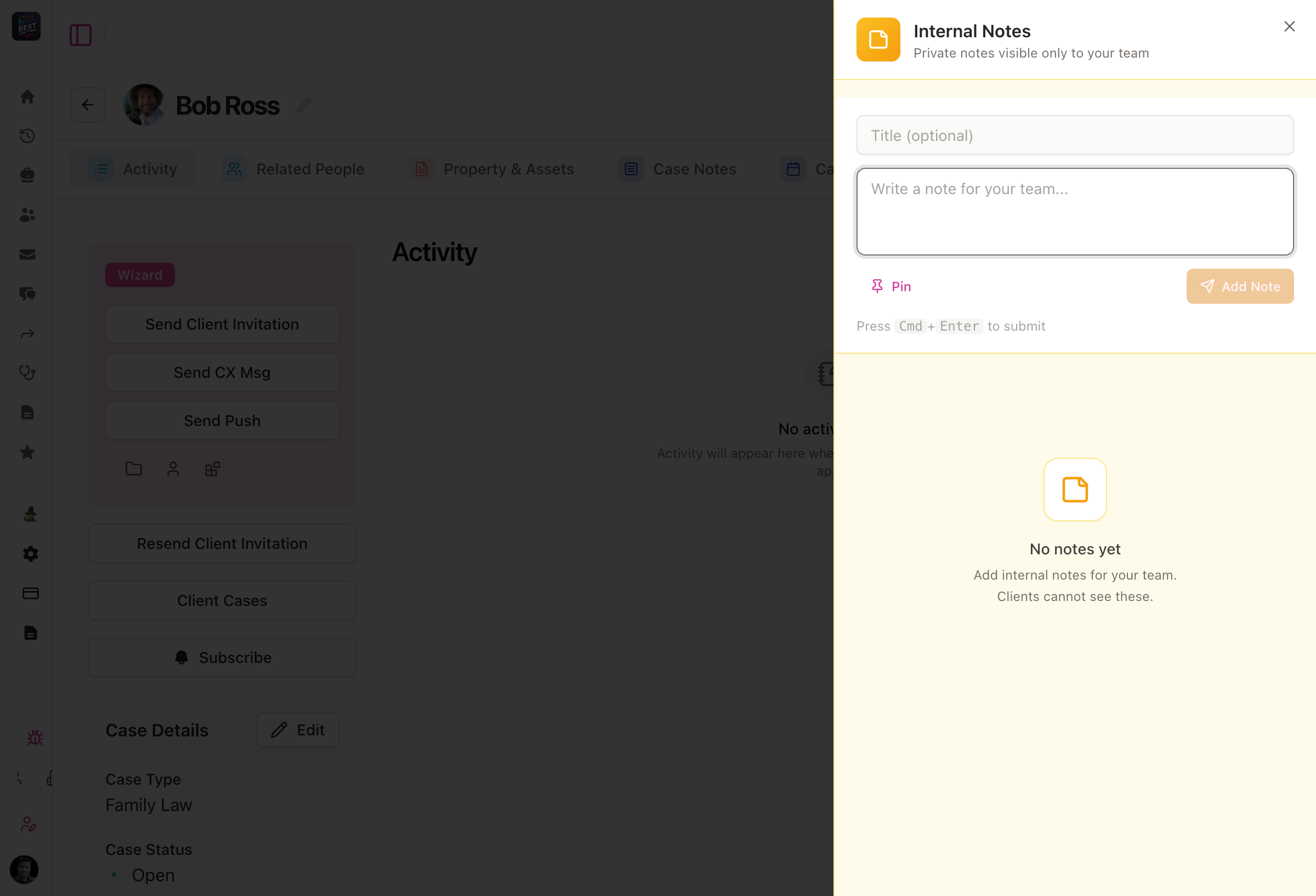The height and width of the screenshot is (896, 1316).
Task: Open the Home section in sidebar
Action: (27, 97)
